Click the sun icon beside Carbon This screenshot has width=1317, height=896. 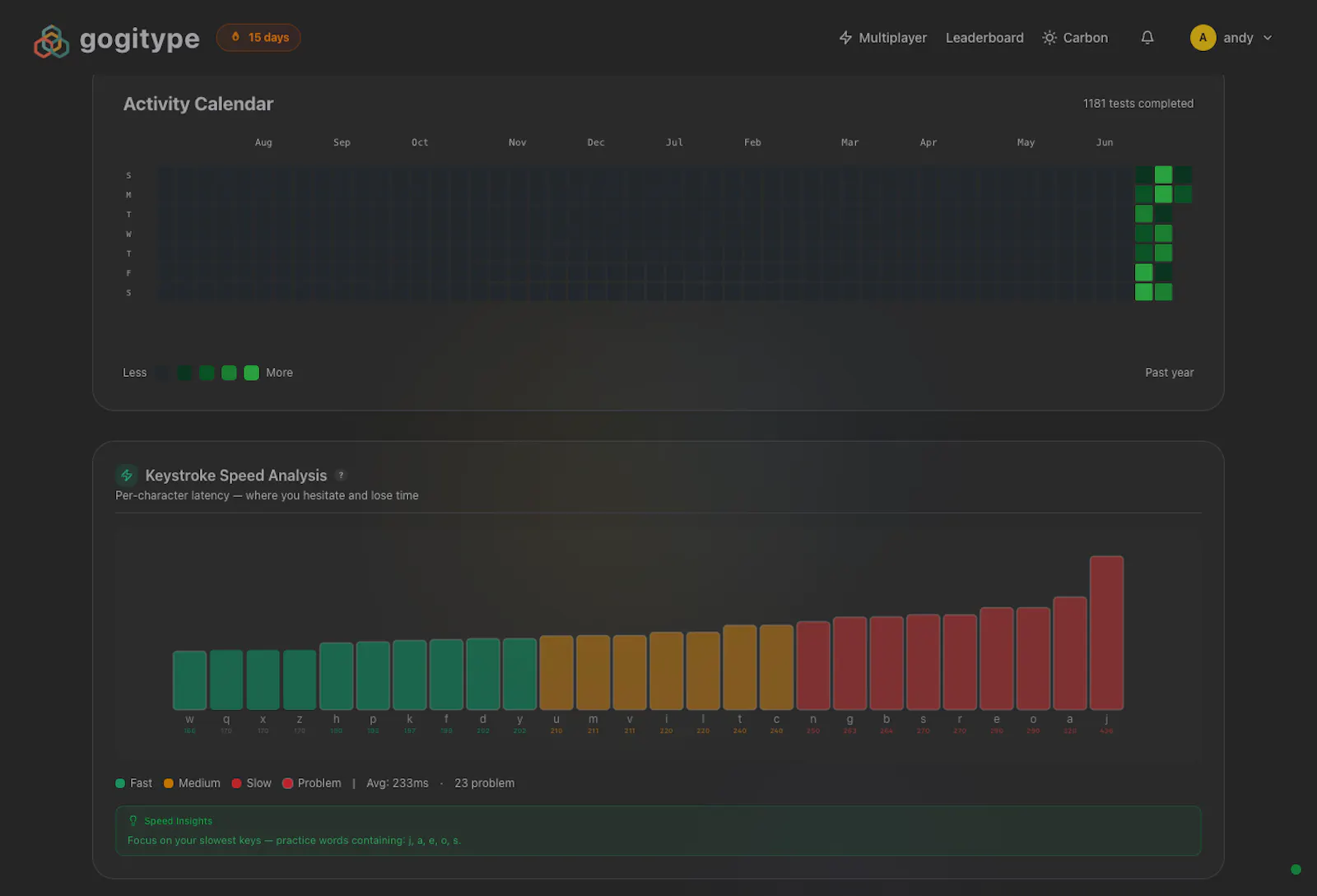1049,38
